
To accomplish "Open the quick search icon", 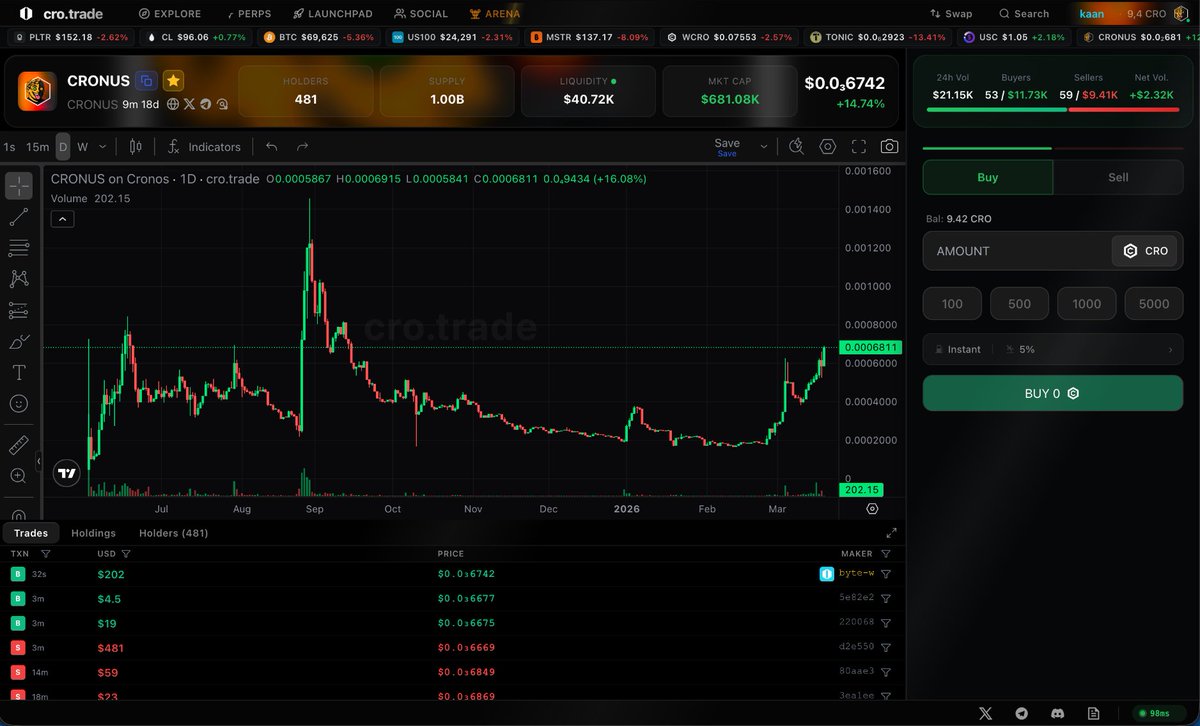I will click(x=796, y=146).
